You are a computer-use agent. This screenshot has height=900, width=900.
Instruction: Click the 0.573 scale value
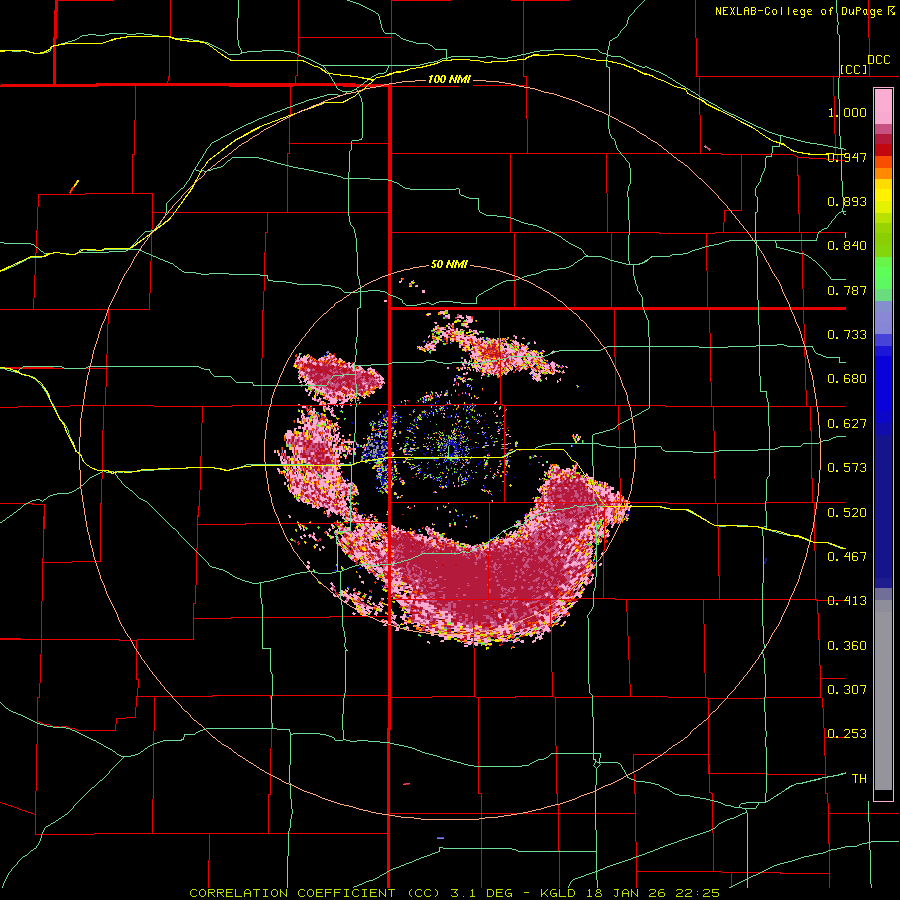click(x=847, y=468)
